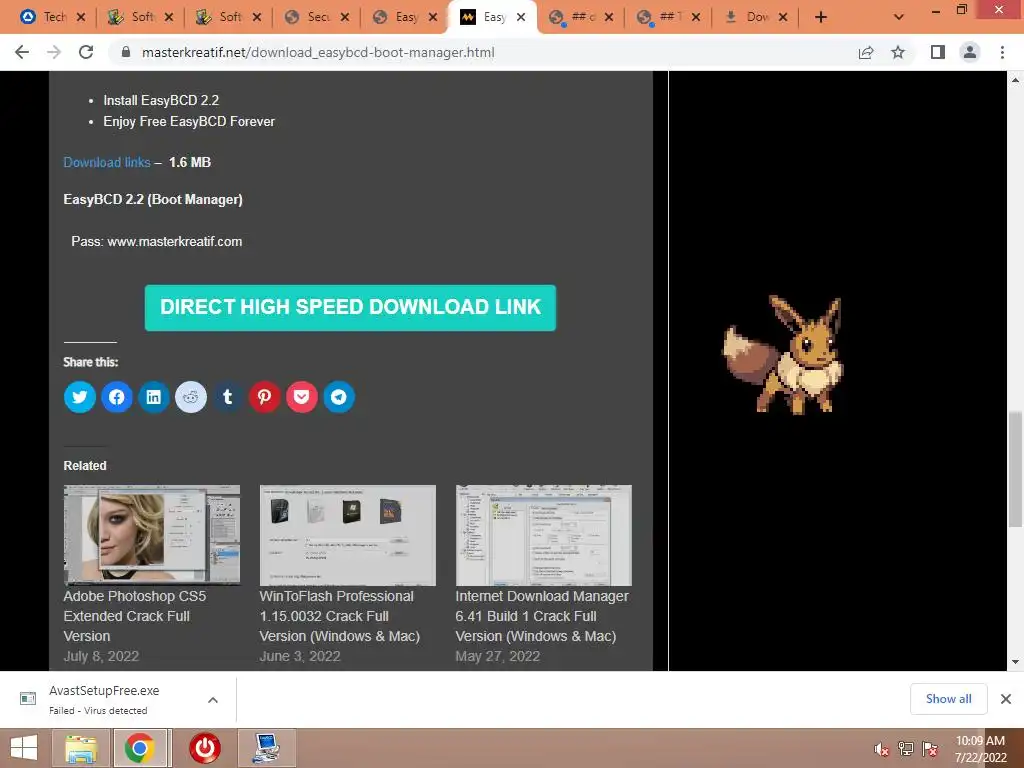The image size is (1024, 768).
Task: Click the page vertical scrollbar thumb
Action: click(1015, 468)
